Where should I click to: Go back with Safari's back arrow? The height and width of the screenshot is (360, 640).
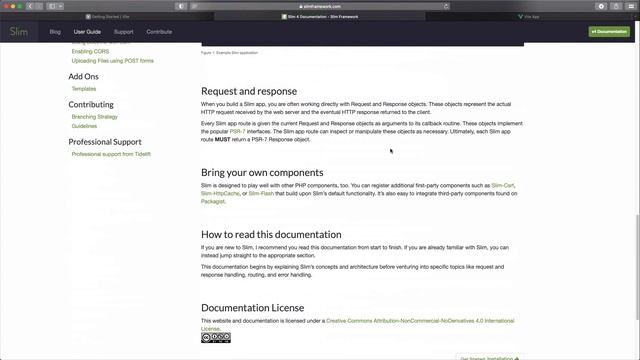[30, 6]
